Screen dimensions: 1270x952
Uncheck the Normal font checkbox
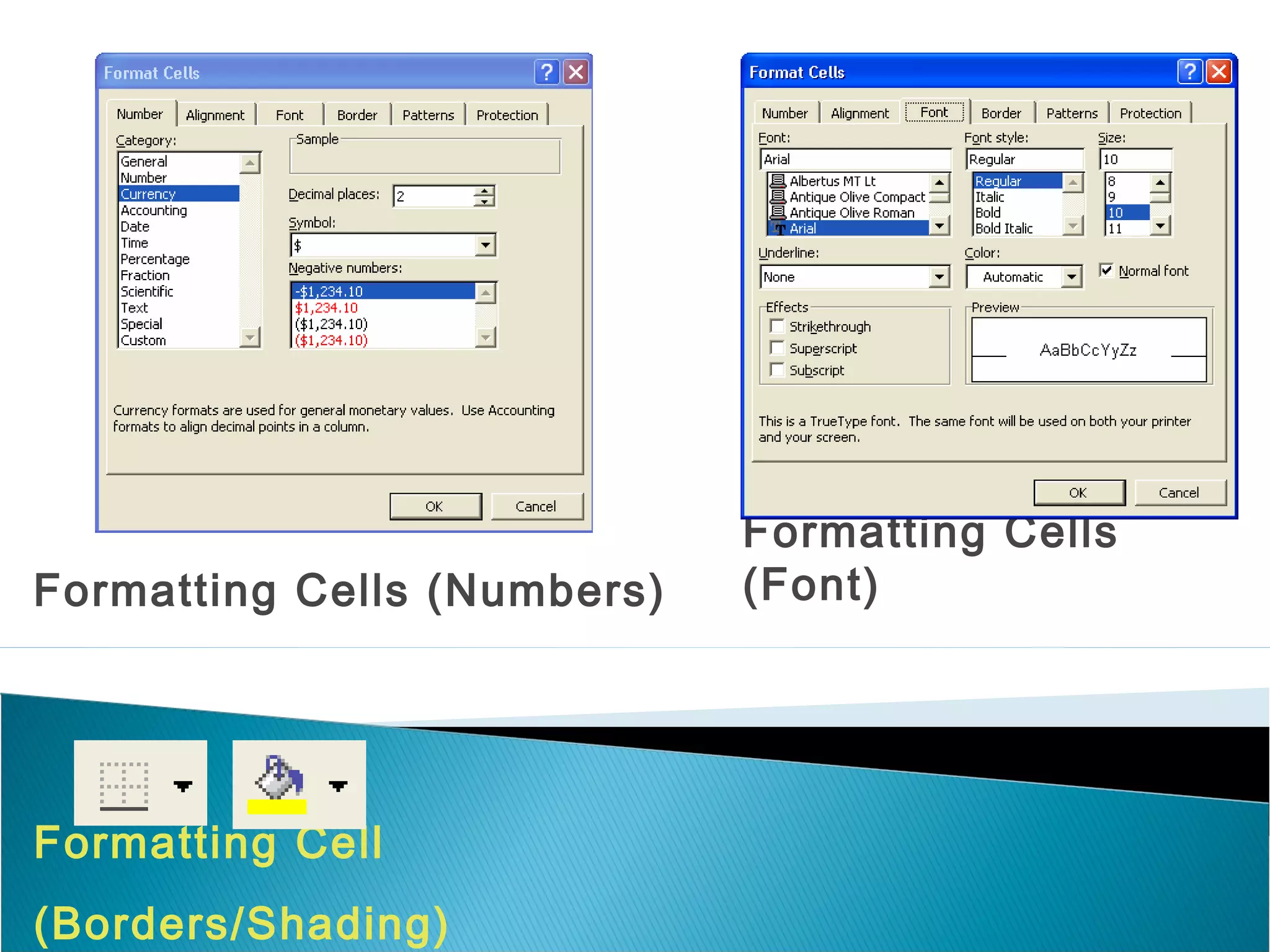point(1106,270)
